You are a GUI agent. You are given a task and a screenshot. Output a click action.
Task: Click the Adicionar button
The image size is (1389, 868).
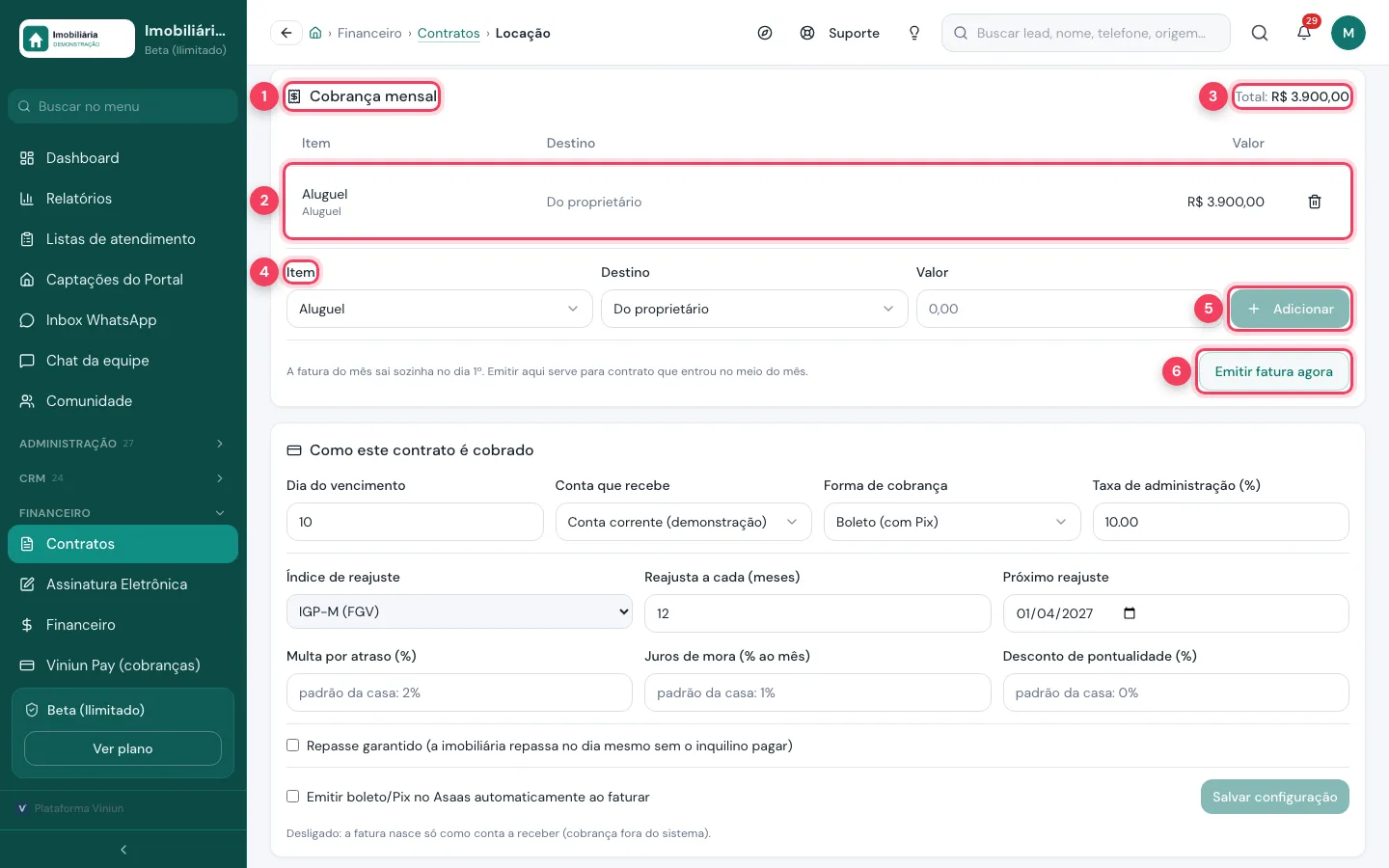1290,309
